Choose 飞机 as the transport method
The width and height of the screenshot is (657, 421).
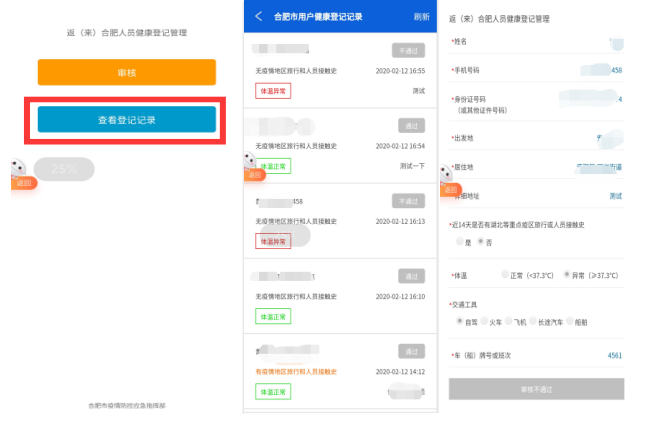pos(510,321)
